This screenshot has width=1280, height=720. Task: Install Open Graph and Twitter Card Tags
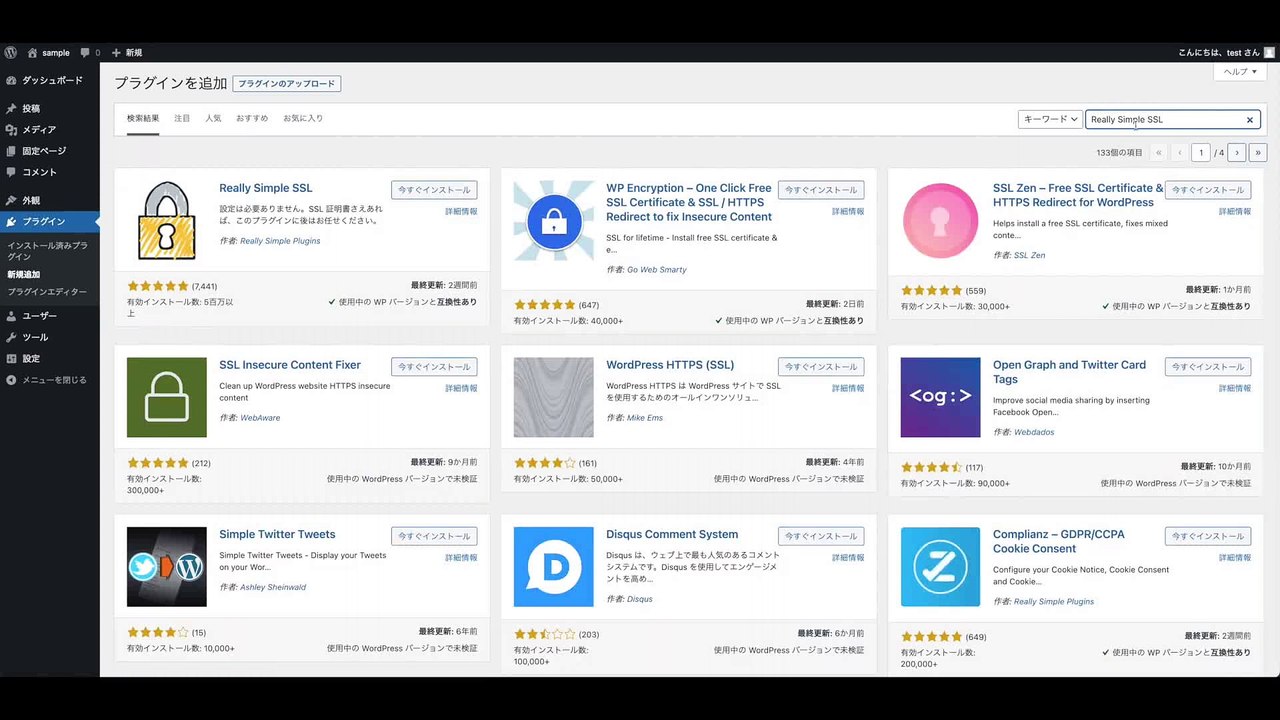(x=1208, y=367)
